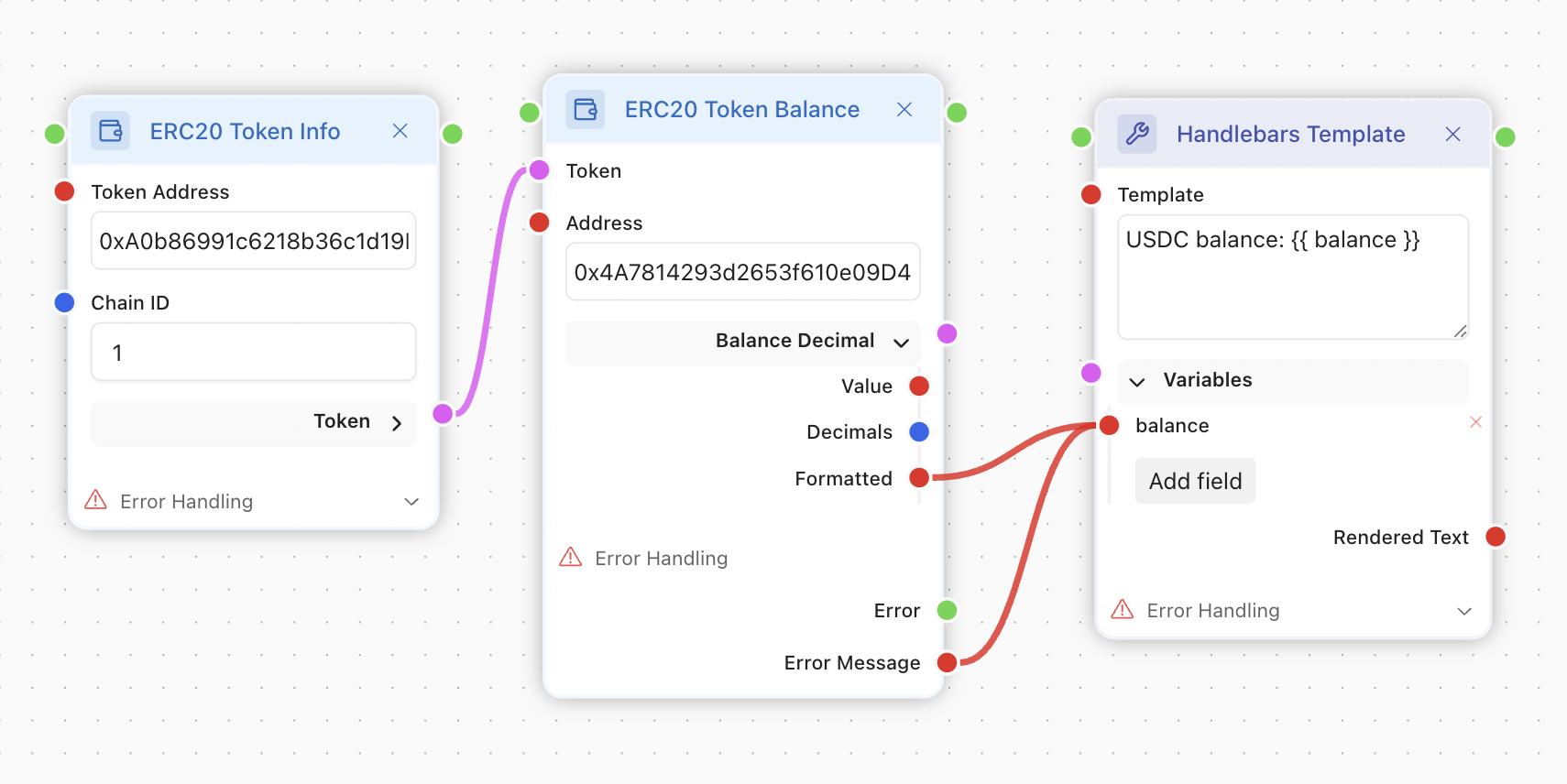Image resolution: width=1567 pixels, height=784 pixels.
Task: Expand the Token output section
Action: point(397,423)
